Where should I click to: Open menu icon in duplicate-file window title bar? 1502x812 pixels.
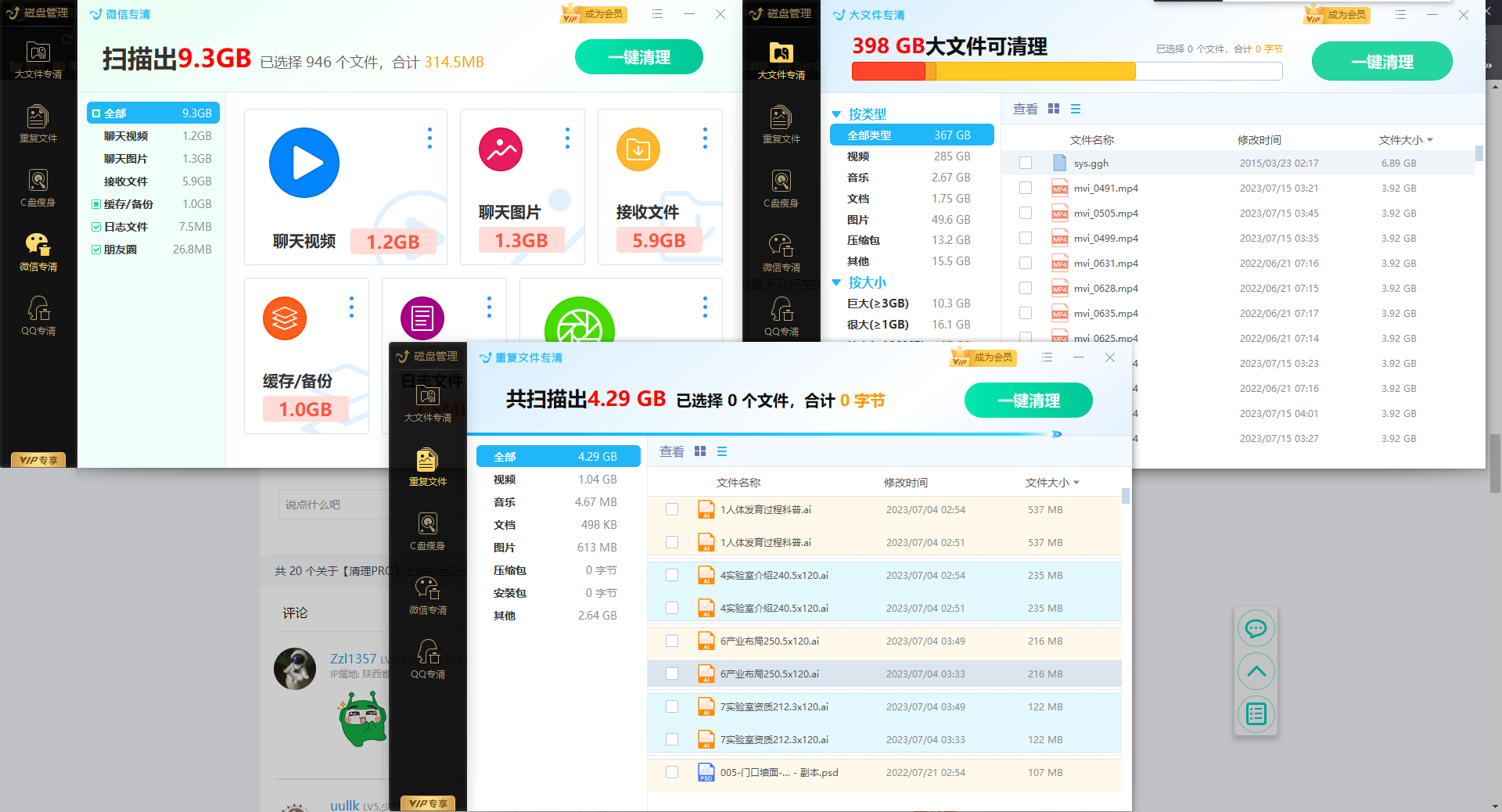[1047, 357]
